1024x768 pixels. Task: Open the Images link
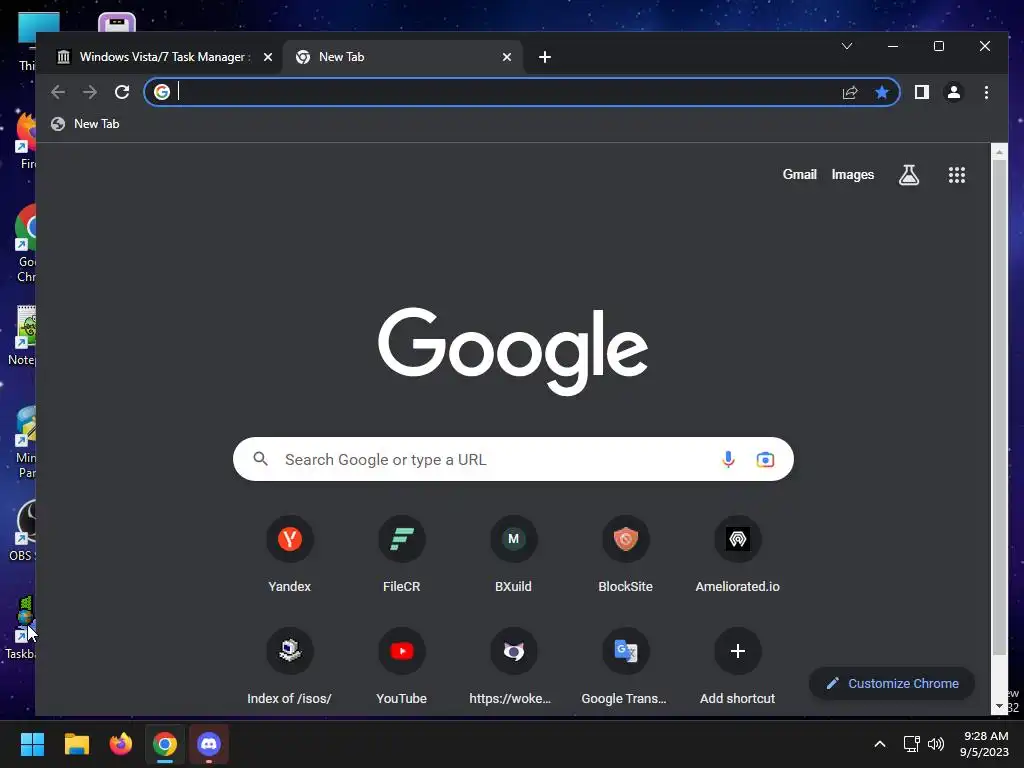pyautogui.click(x=852, y=174)
